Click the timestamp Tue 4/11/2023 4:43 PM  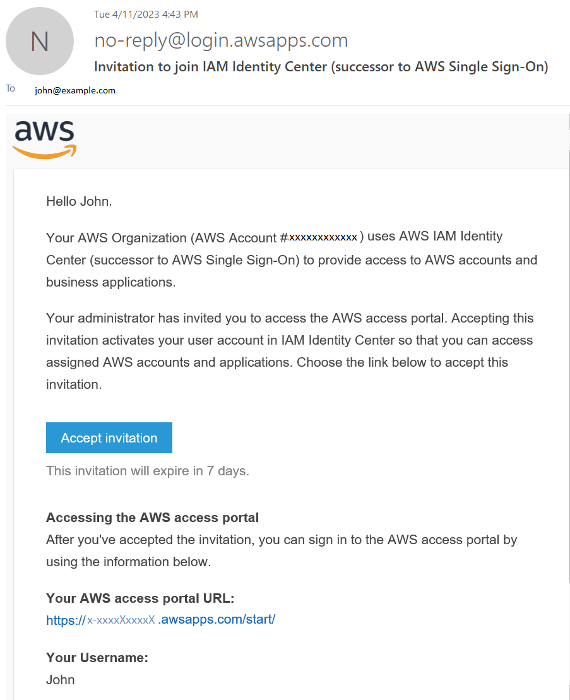(x=146, y=15)
